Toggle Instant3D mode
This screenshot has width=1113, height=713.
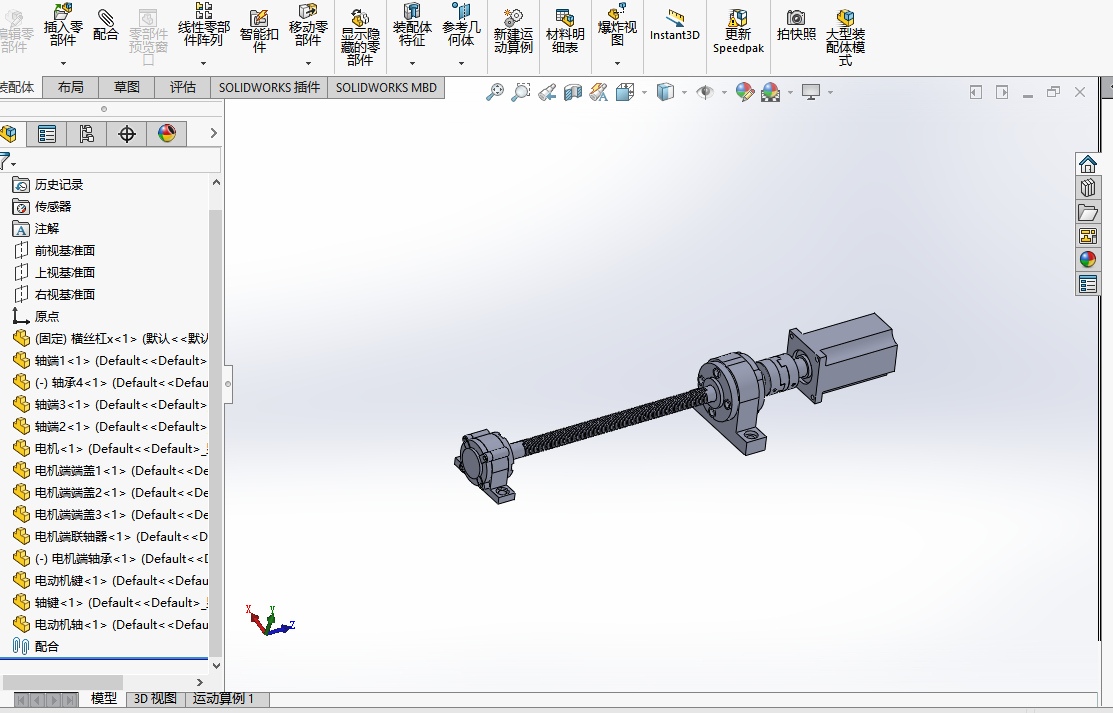[674, 26]
